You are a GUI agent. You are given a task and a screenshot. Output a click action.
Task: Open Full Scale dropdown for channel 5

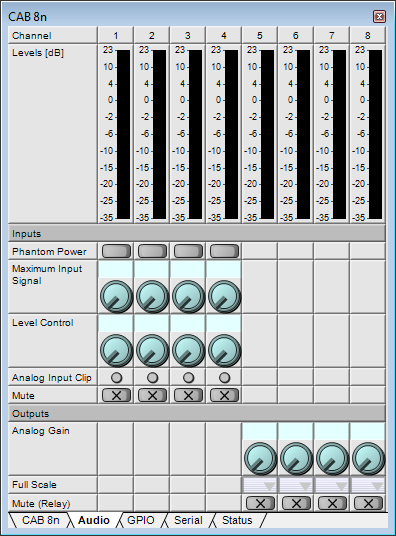click(260, 485)
